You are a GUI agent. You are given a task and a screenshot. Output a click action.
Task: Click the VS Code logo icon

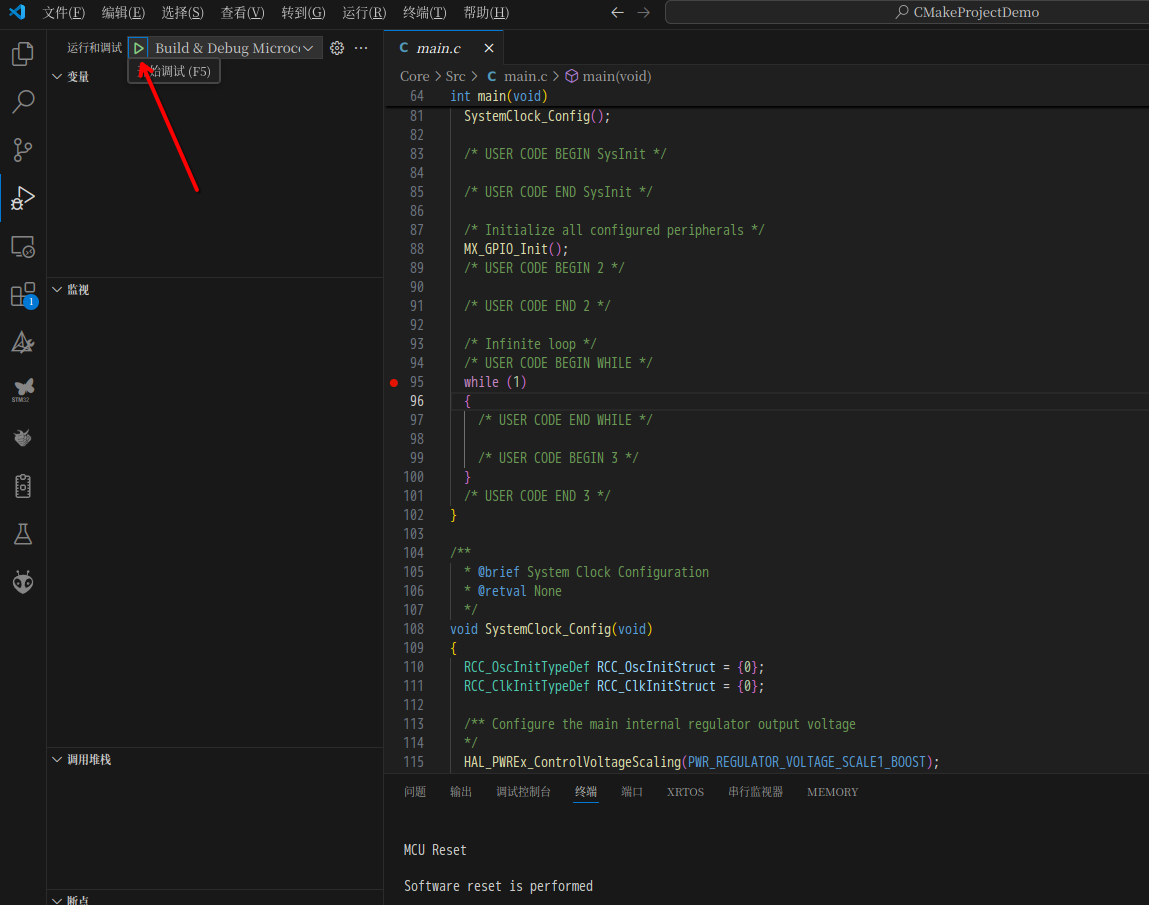click(x=17, y=12)
